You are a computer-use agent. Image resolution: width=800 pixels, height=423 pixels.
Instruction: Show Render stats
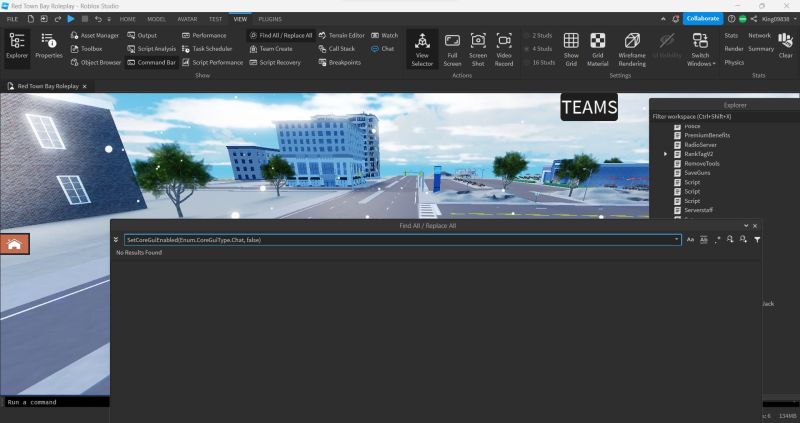(734, 49)
